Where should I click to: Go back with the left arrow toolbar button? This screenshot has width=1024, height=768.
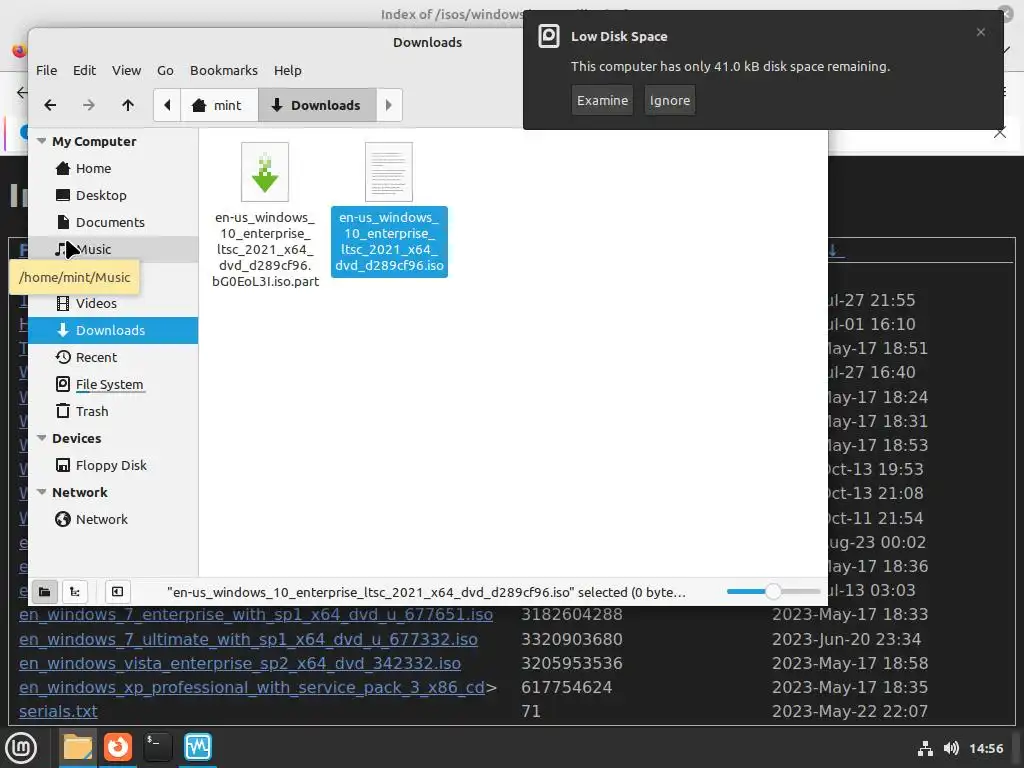pos(50,105)
